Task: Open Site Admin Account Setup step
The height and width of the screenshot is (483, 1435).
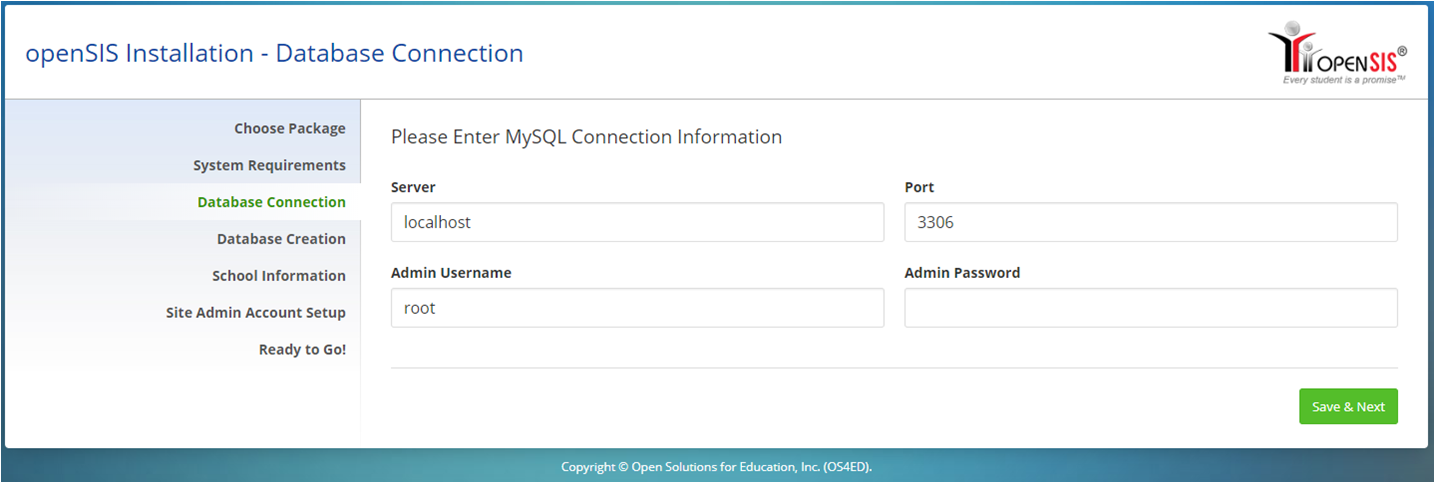Action: (256, 313)
